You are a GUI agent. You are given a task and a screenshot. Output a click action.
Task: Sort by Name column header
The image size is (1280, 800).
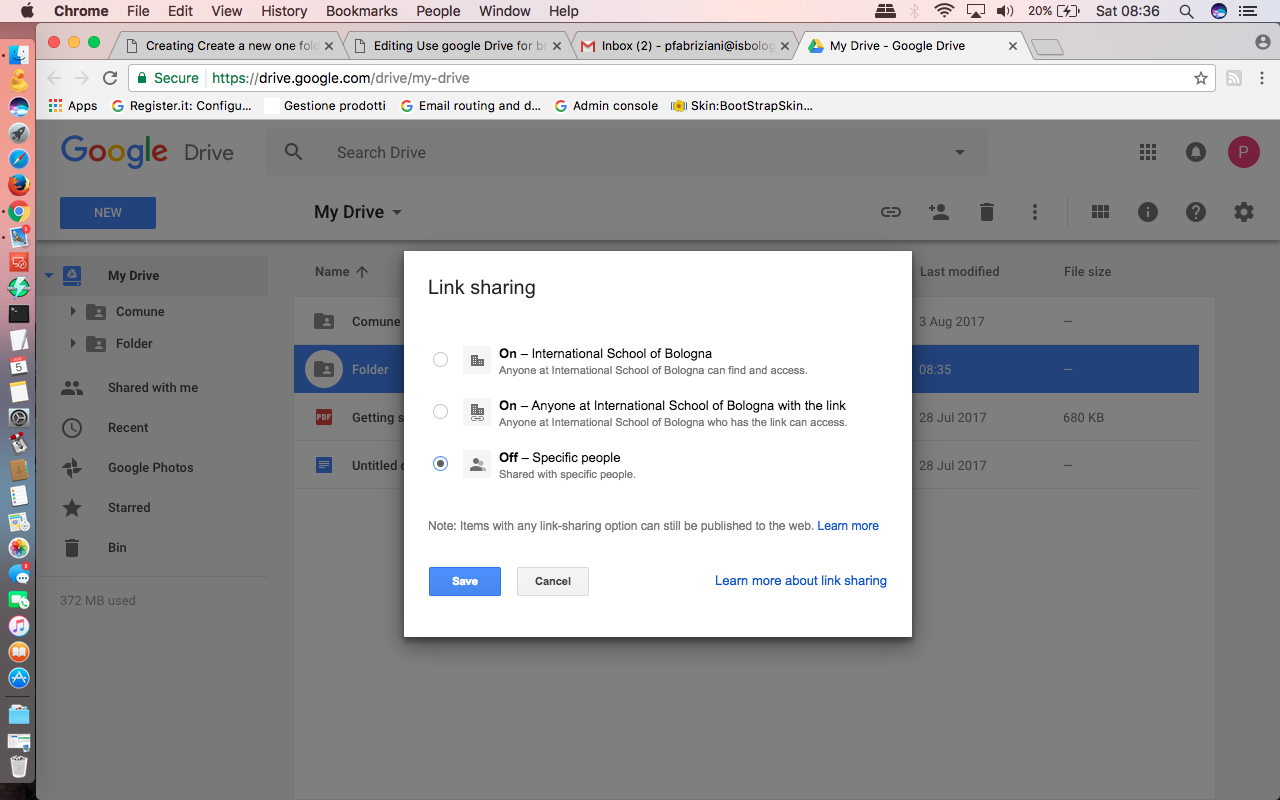[341, 272]
